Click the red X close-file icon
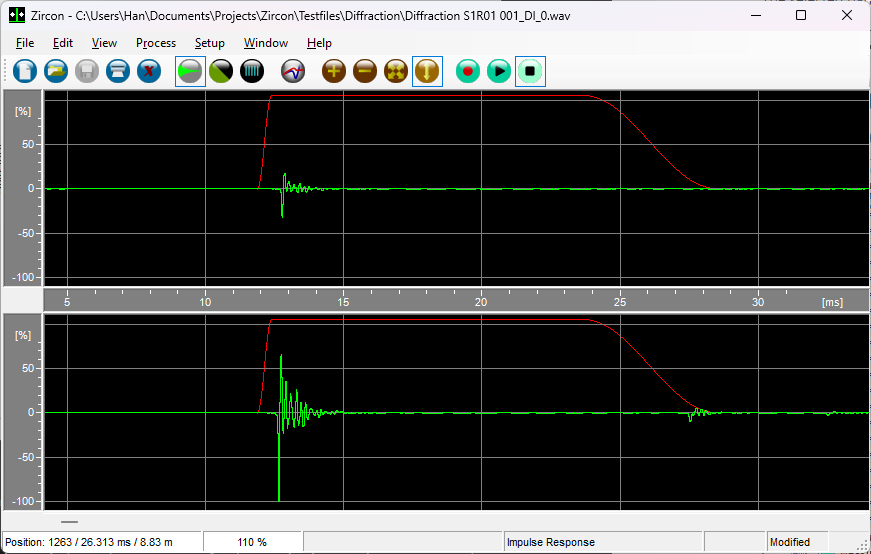Screen dimensions: 871x554 149,71
